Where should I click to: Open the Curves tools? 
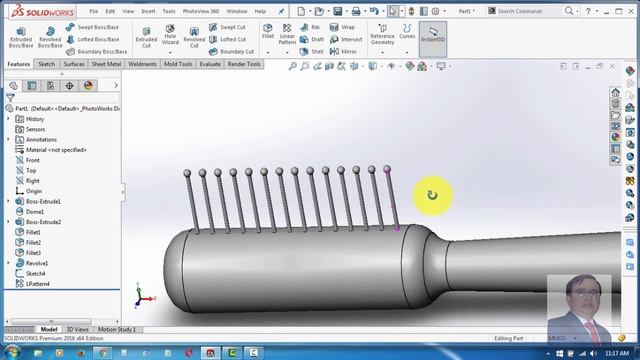coord(407,31)
